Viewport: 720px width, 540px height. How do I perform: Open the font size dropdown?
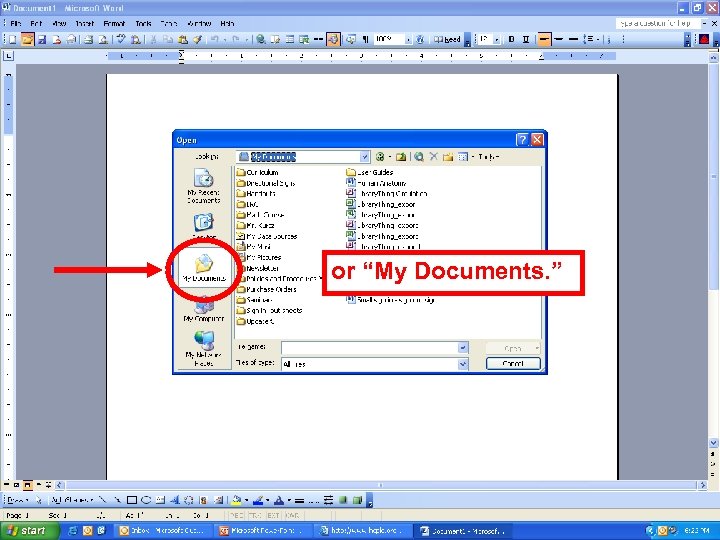(497, 39)
